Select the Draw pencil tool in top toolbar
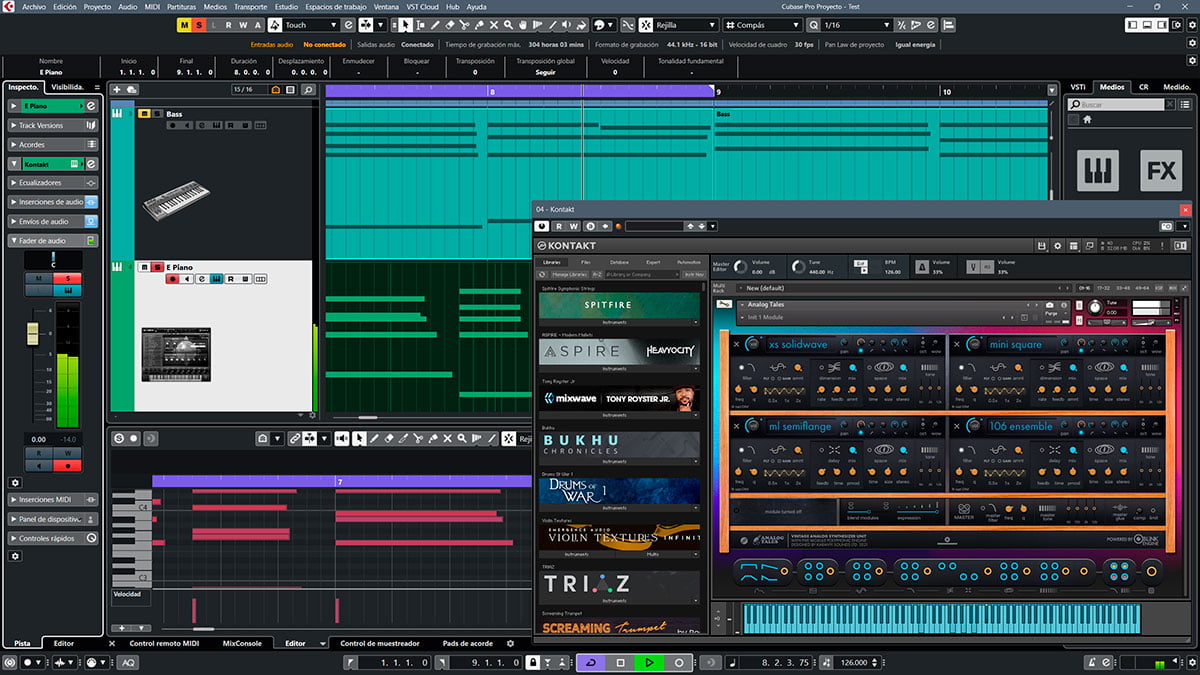Image resolution: width=1200 pixels, height=675 pixels. pyautogui.click(x=435, y=25)
